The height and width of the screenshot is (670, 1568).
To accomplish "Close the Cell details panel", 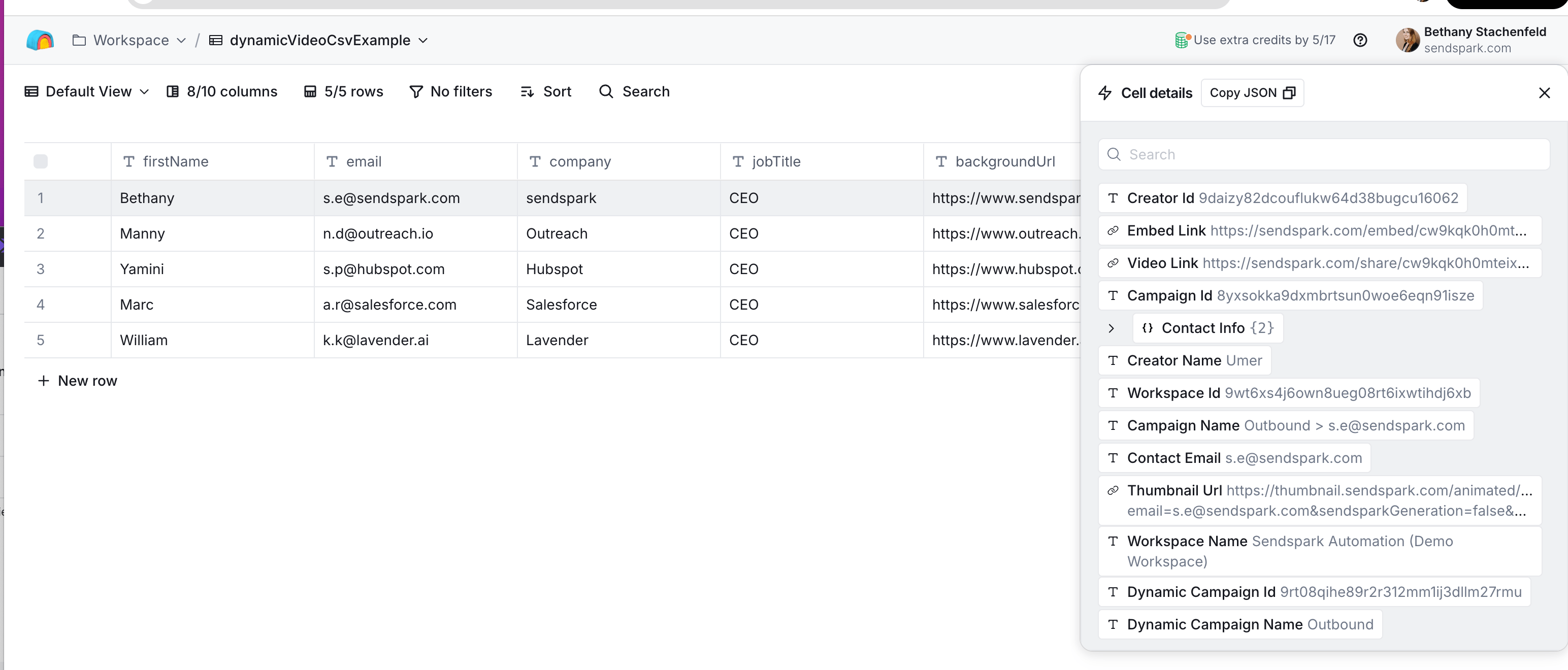I will [1544, 93].
